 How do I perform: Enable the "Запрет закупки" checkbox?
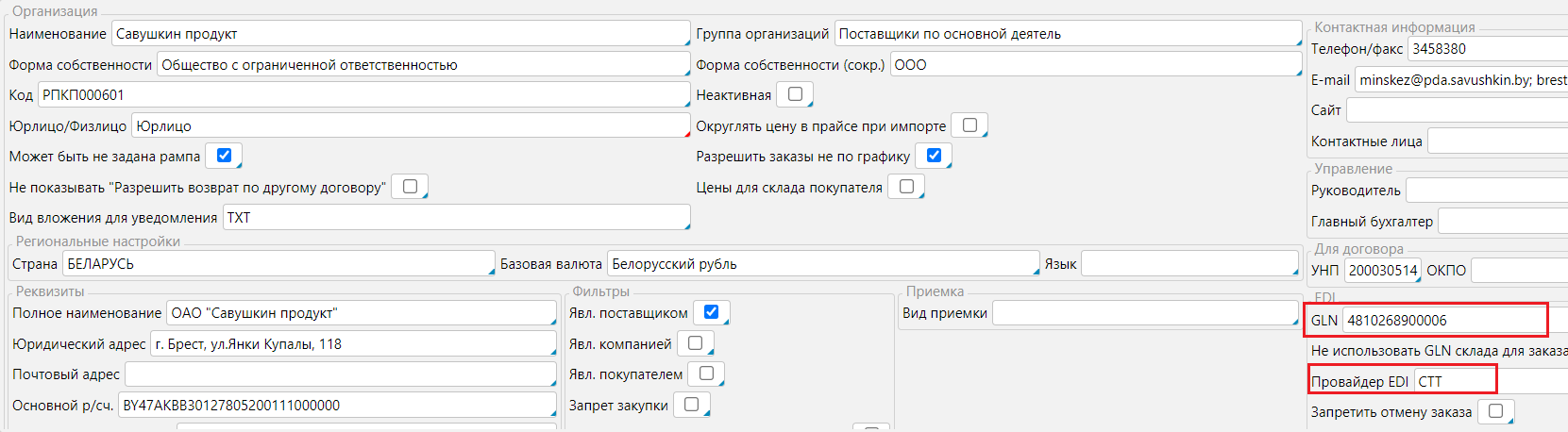[691, 405]
